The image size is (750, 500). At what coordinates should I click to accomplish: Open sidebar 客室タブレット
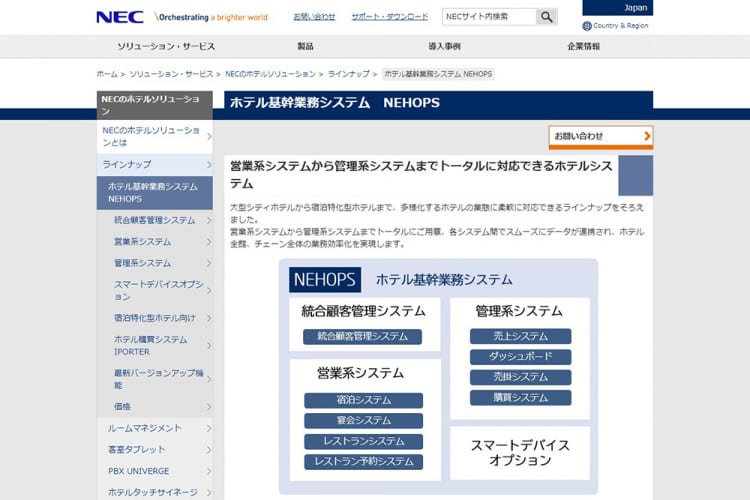click(154, 450)
